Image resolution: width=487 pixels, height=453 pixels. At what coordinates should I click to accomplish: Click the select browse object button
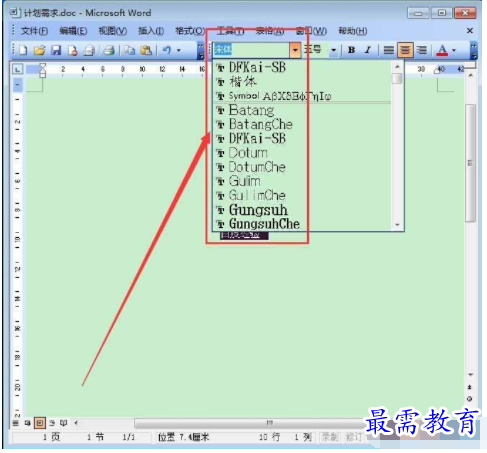coord(470,399)
